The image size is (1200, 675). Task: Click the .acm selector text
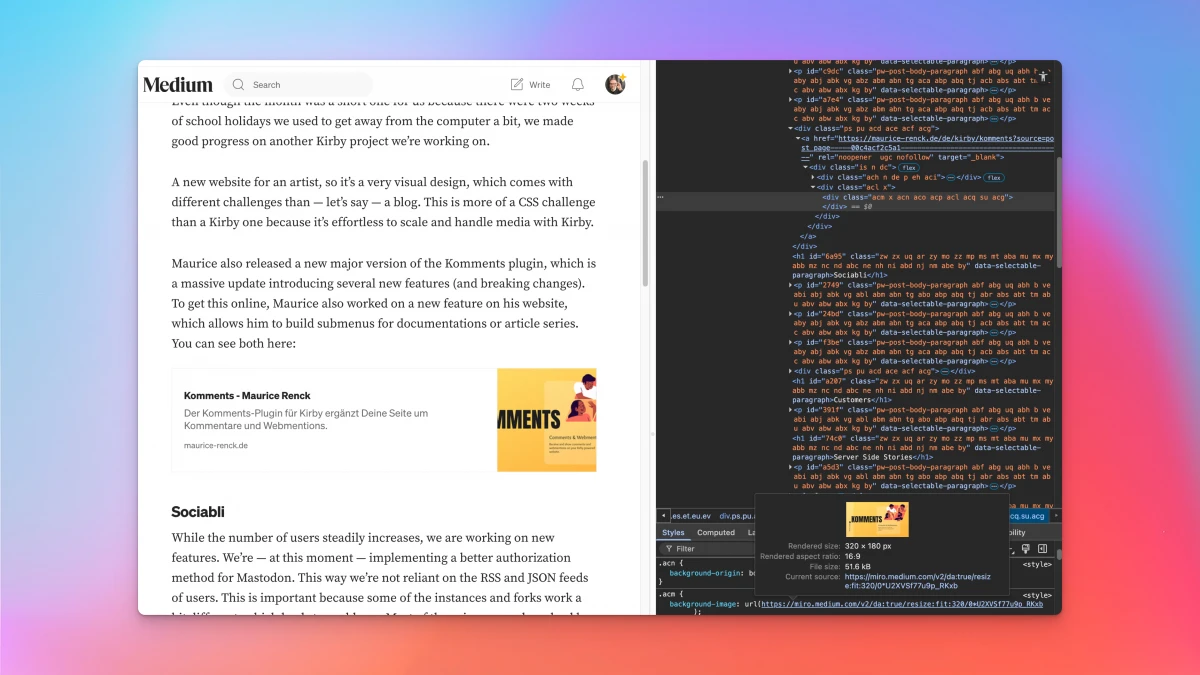[x=666, y=595]
